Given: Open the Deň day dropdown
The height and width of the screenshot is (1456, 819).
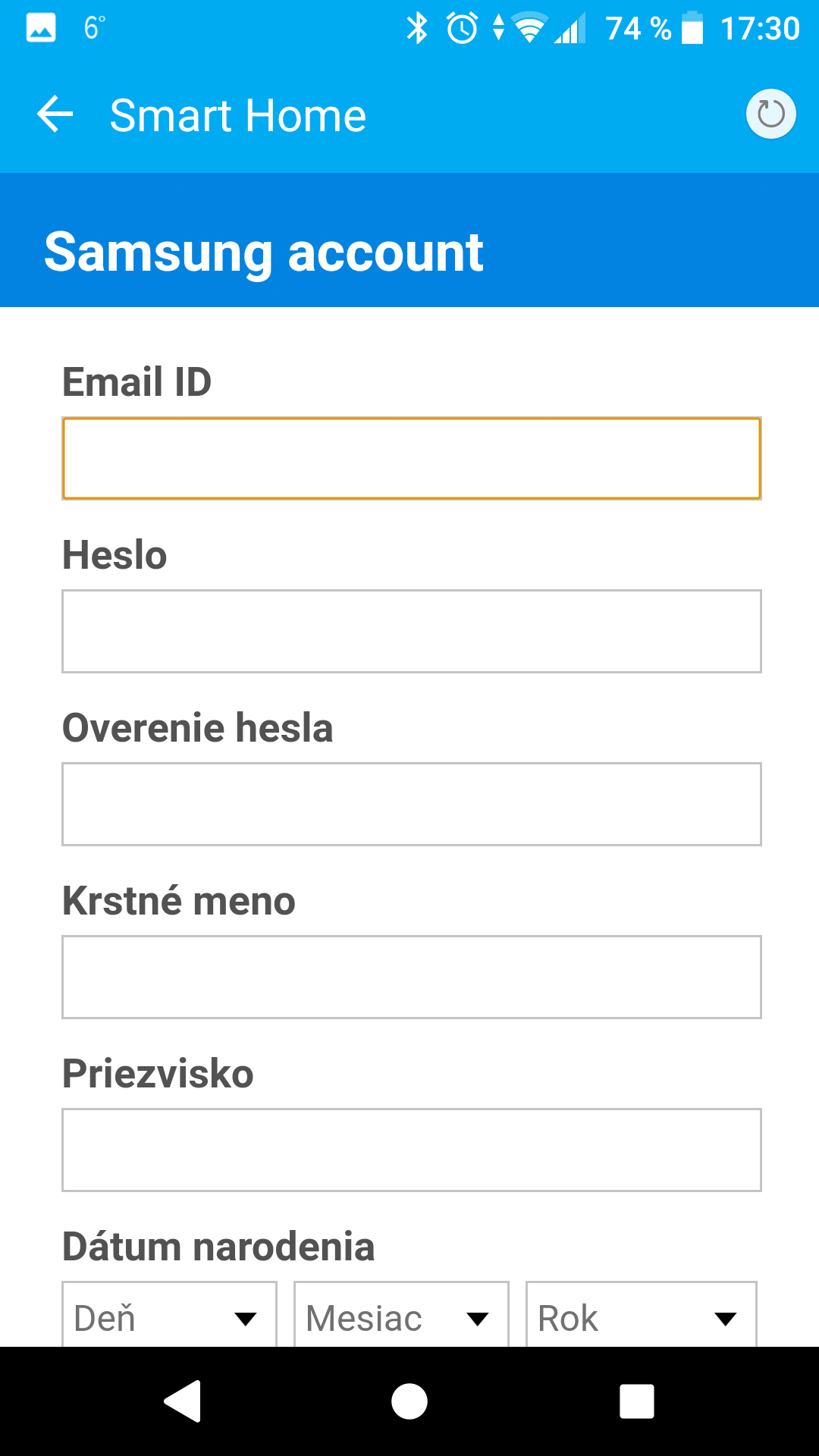Looking at the screenshot, I should point(169,1314).
